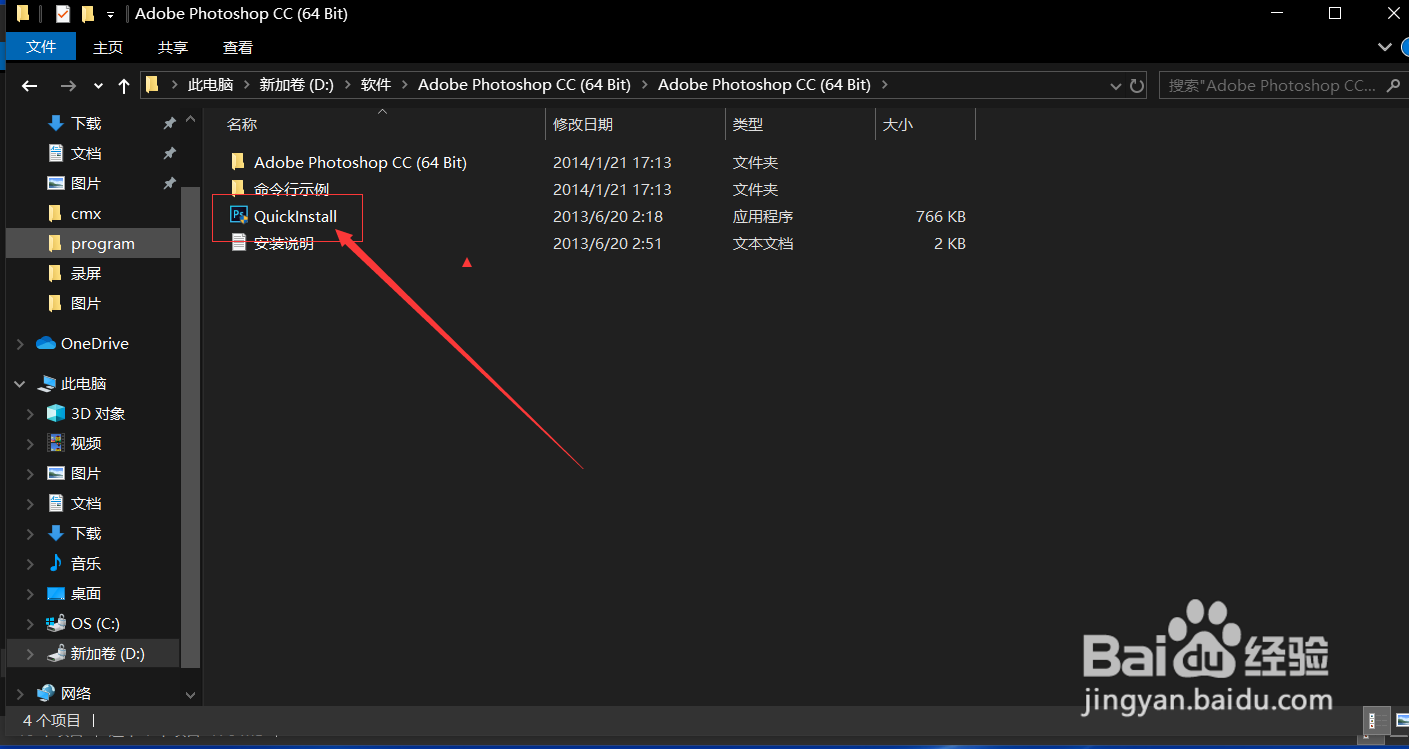Viewport: 1409px width, 749px height.
Task: Open the QuickInstall application file
Action: pyautogui.click(x=295, y=216)
